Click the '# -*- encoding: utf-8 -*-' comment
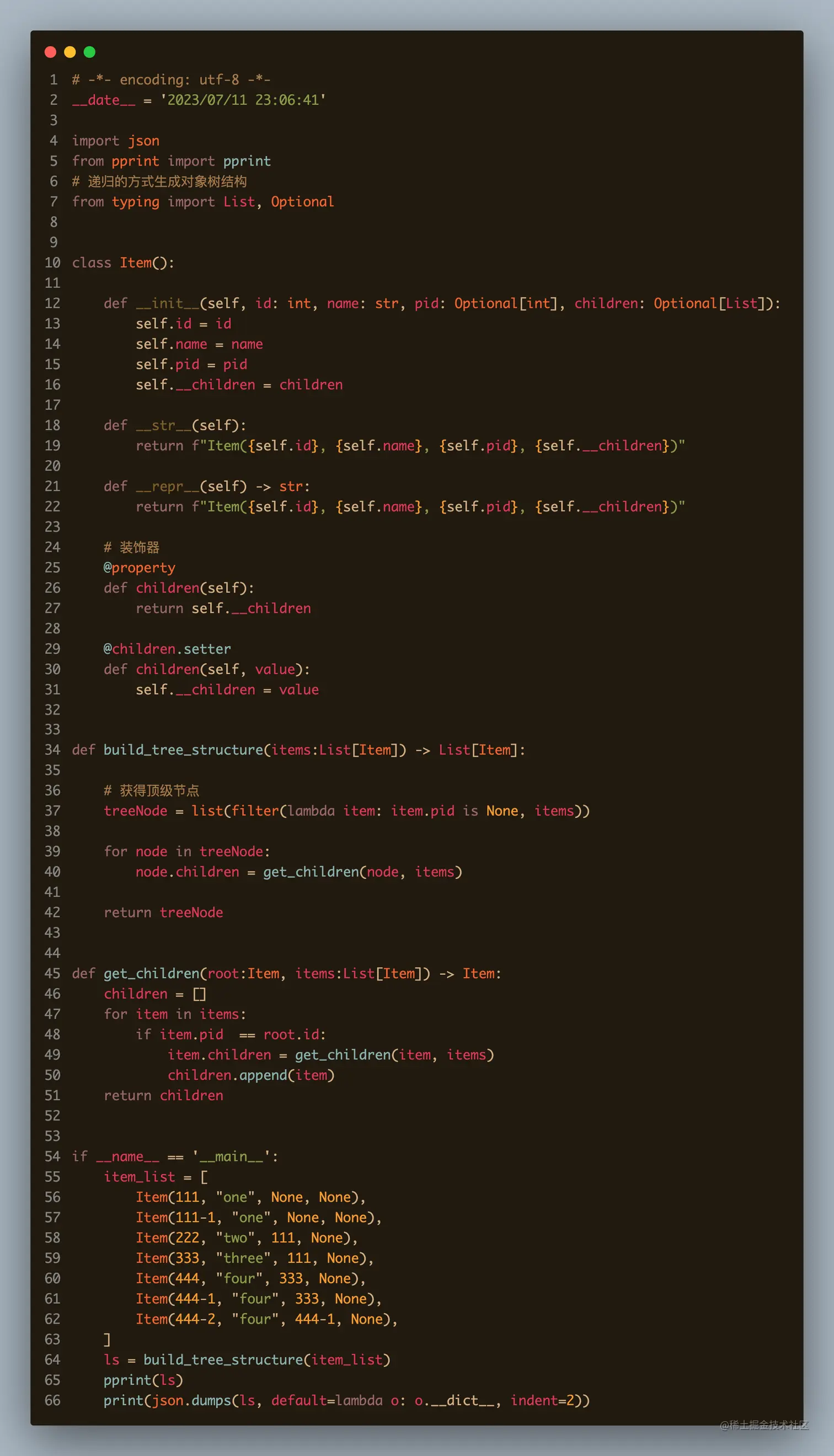Viewport: 834px width, 1456px height. [x=171, y=79]
